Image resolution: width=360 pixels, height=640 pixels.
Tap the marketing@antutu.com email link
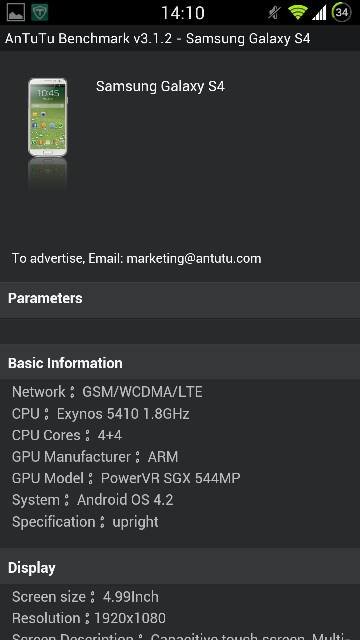(x=194, y=259)
